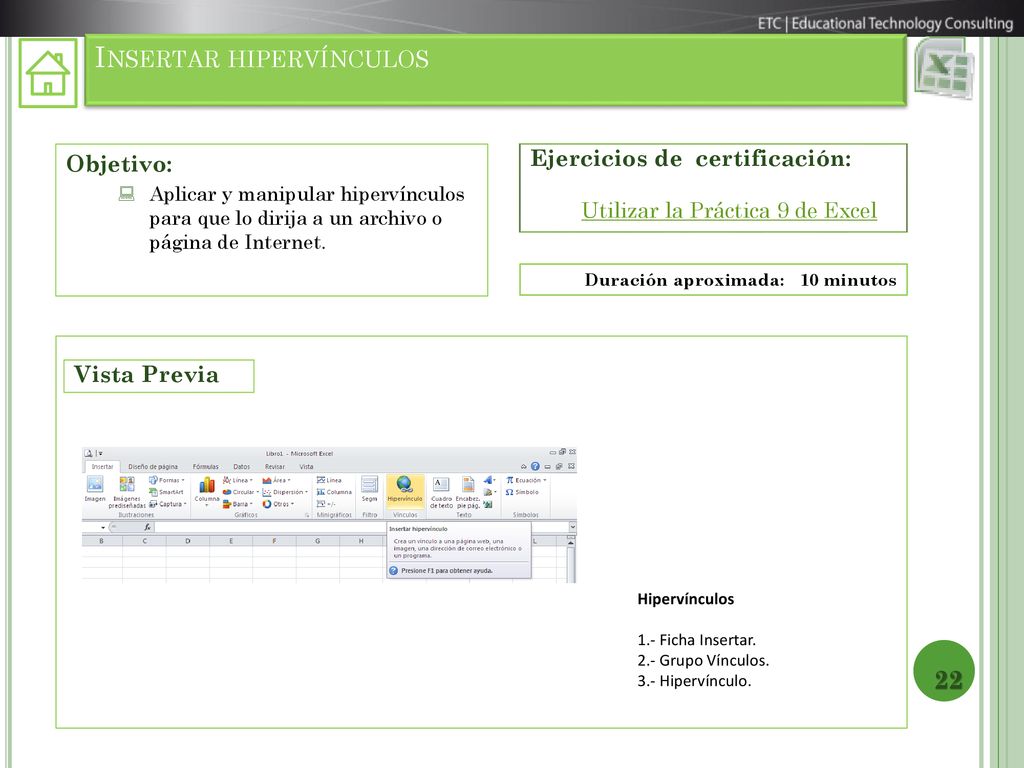Select column header D in the spreadsheet

187,541
